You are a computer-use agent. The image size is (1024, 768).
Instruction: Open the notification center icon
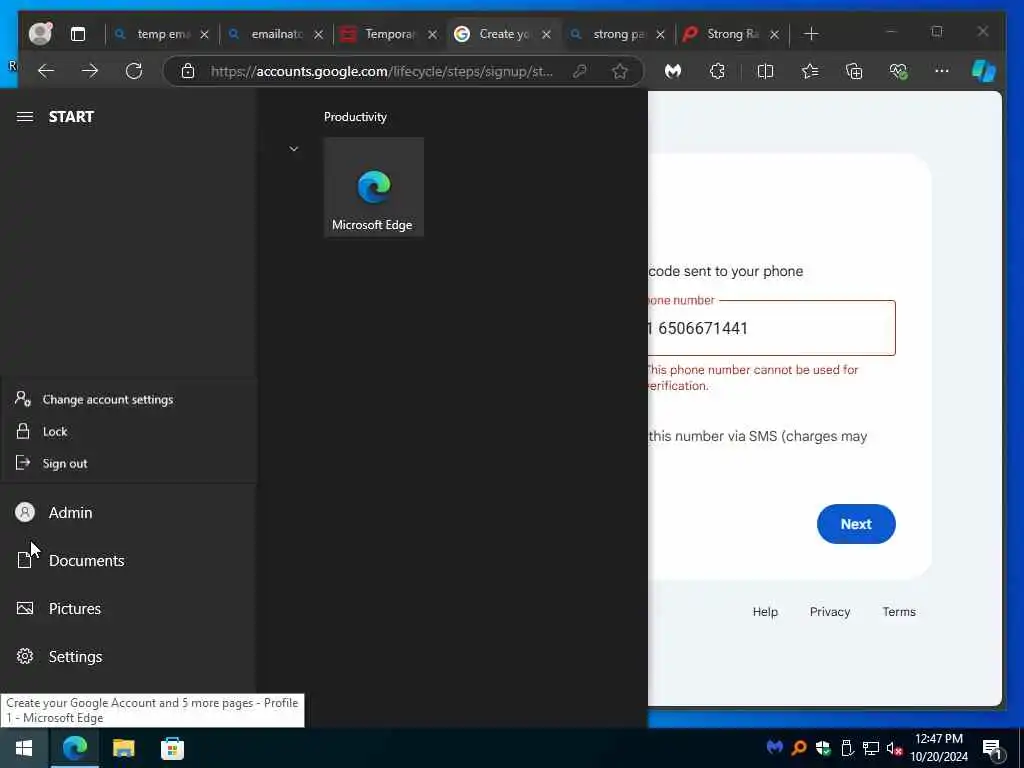(993, 748)
